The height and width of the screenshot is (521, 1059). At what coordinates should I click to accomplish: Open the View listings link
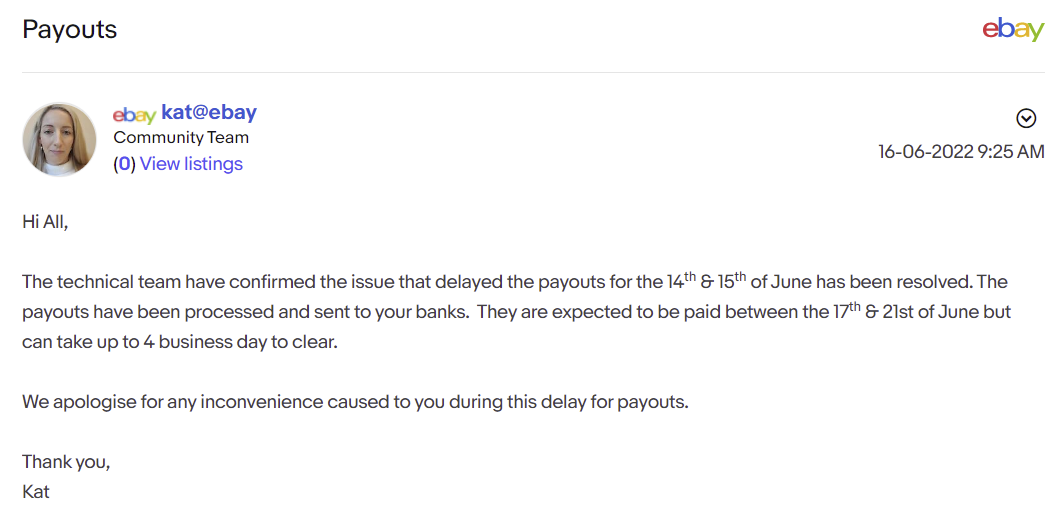pos(191,164)
